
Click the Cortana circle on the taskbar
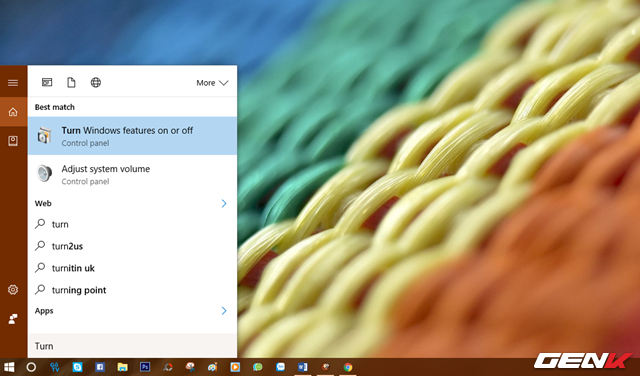coord(31,367)
